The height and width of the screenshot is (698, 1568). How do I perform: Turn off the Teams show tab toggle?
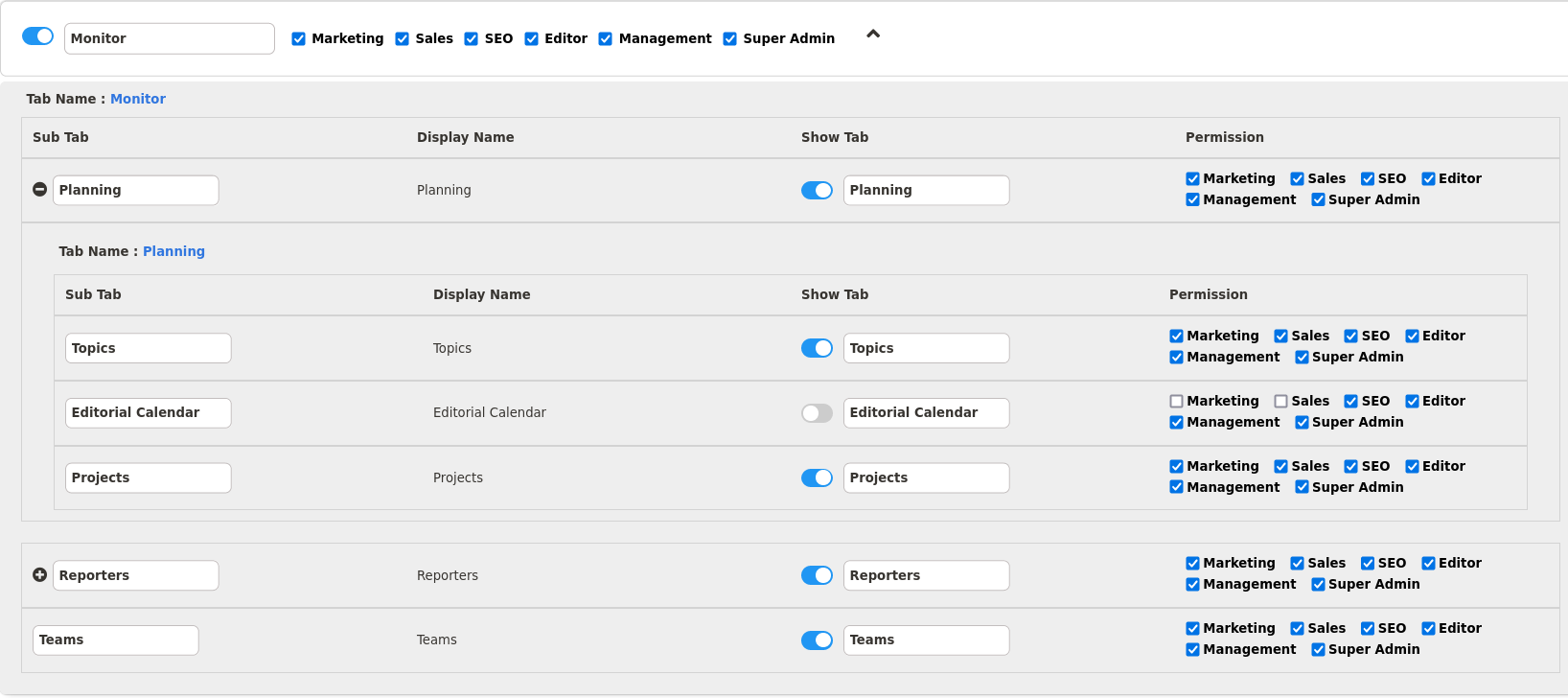point(817,640)
